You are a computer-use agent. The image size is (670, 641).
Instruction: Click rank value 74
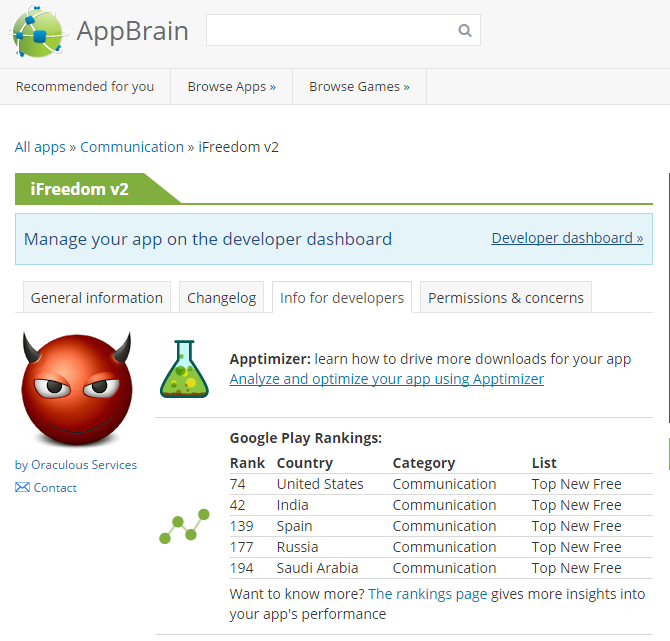(x=237, y=484)
